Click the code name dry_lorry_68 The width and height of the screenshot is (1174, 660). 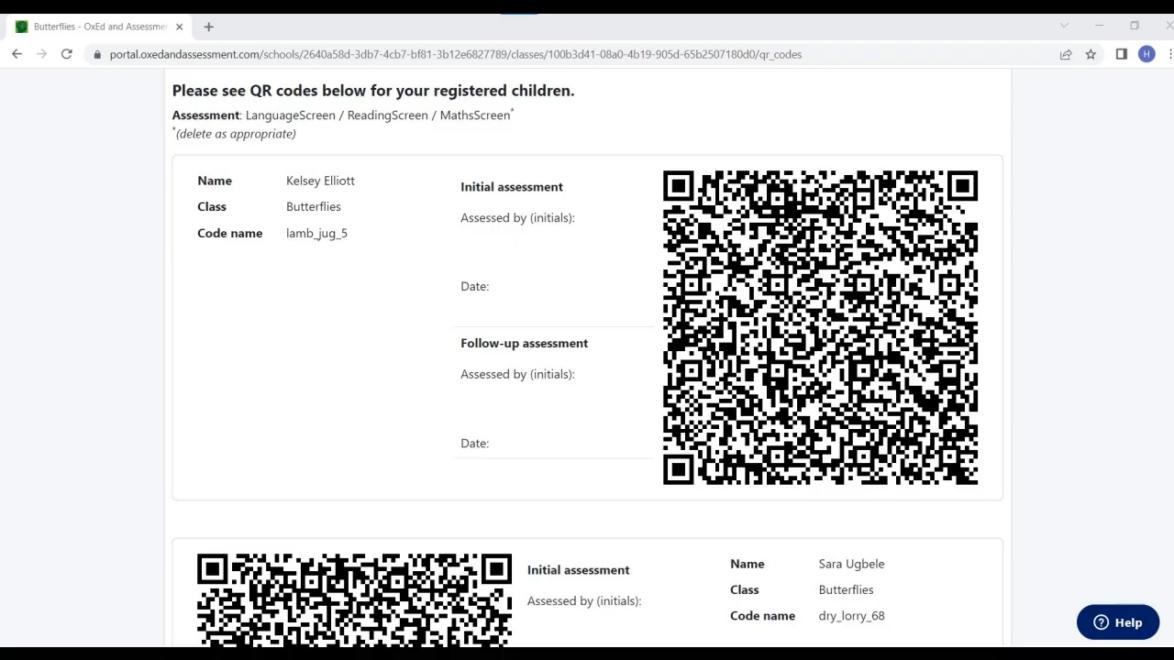click(851, 616)
